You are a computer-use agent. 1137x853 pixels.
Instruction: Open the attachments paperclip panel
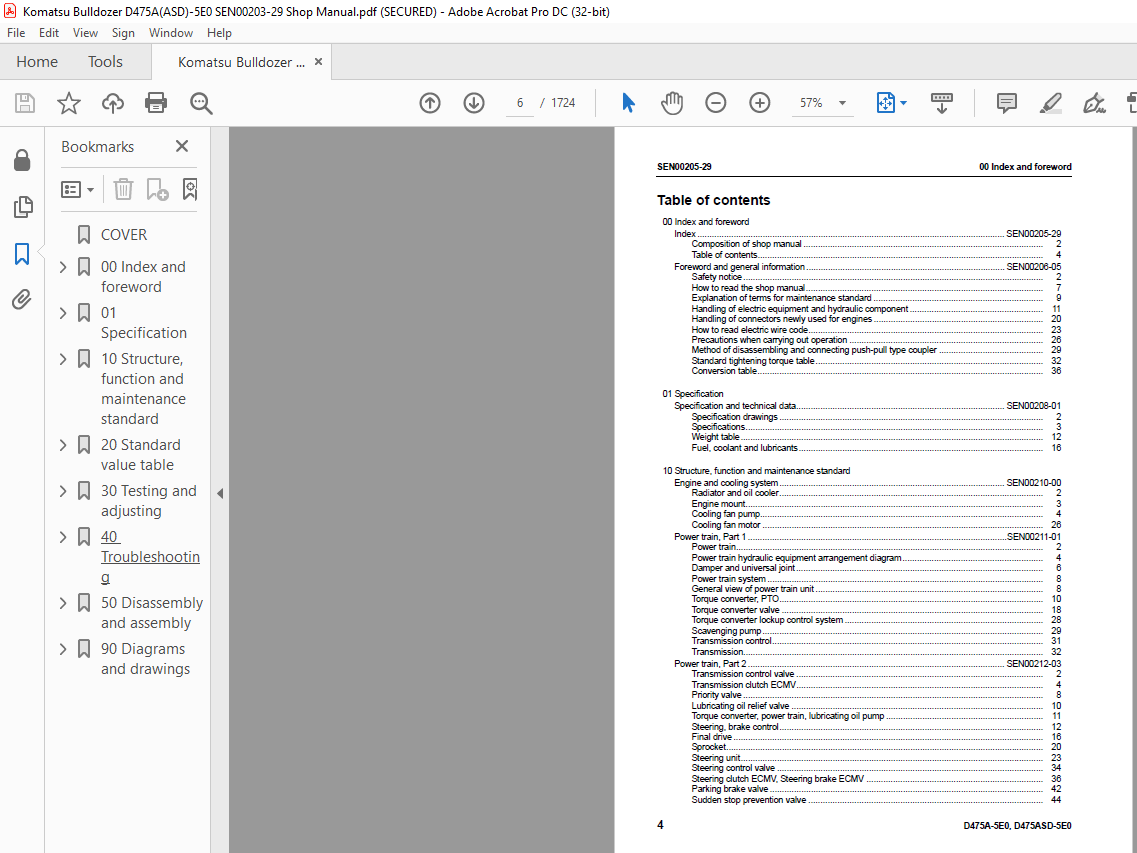pos(22,300)
